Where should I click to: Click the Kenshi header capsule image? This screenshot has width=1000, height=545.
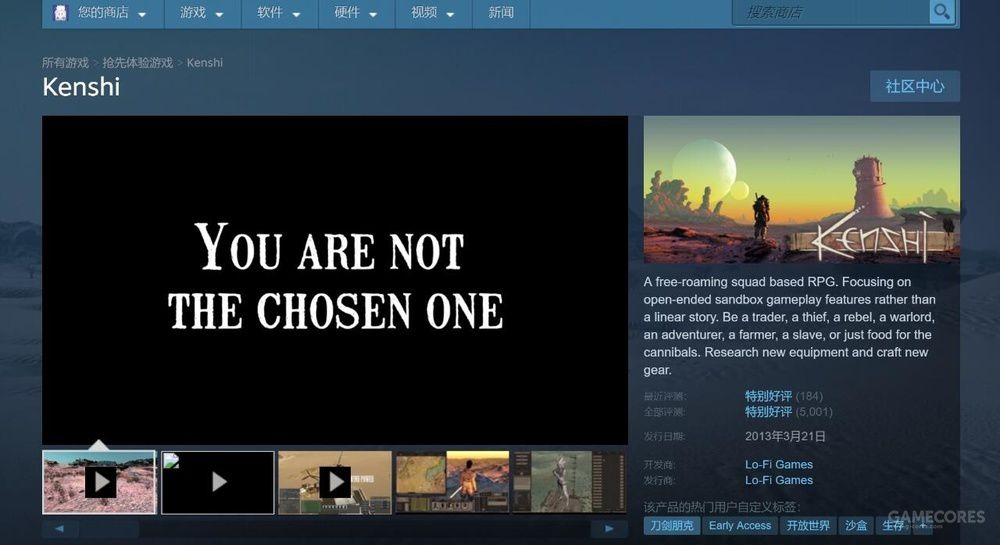point(802,190)
